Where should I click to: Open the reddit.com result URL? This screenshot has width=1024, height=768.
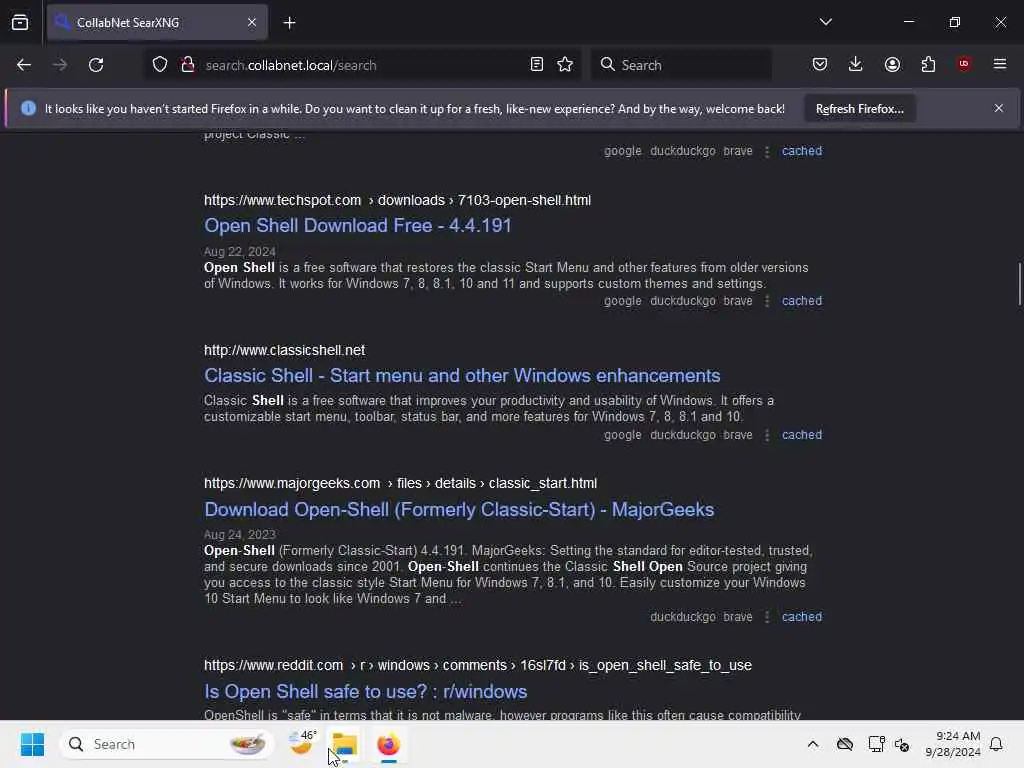(477, 665)
